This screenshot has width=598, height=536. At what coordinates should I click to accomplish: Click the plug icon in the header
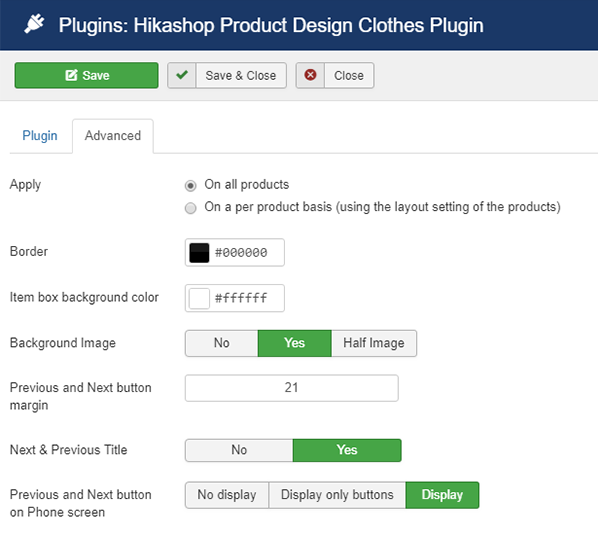pyautogui.click(x=34, y=24)
